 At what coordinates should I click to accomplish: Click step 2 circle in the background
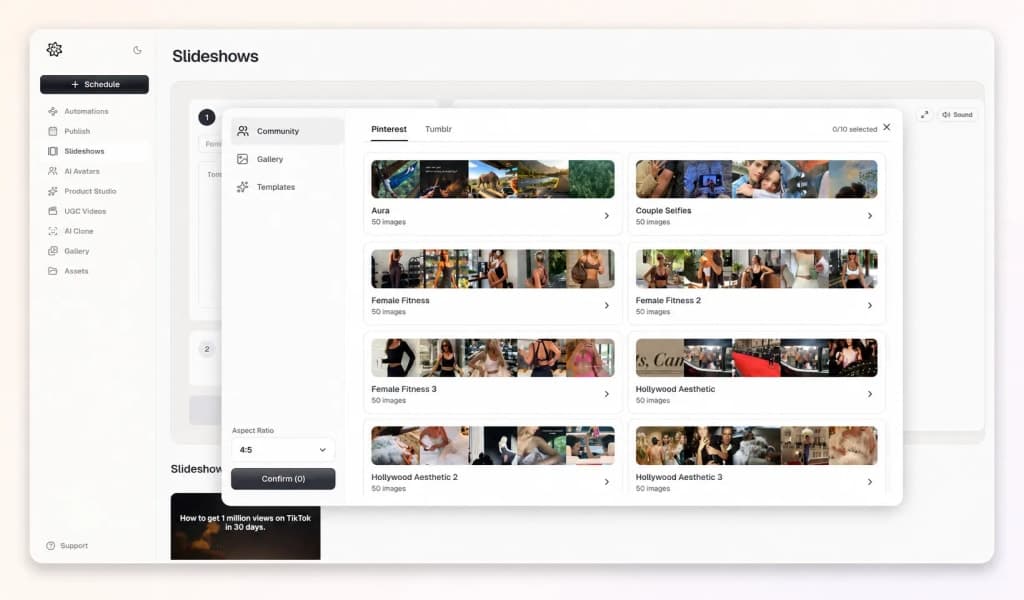206,349
